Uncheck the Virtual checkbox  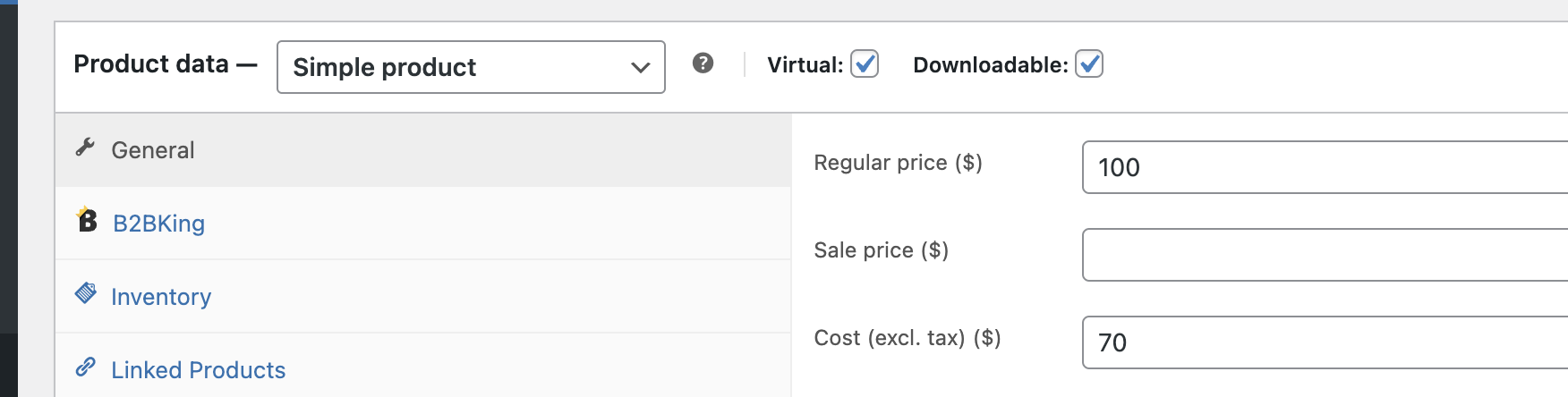click(x=865, y=64)
